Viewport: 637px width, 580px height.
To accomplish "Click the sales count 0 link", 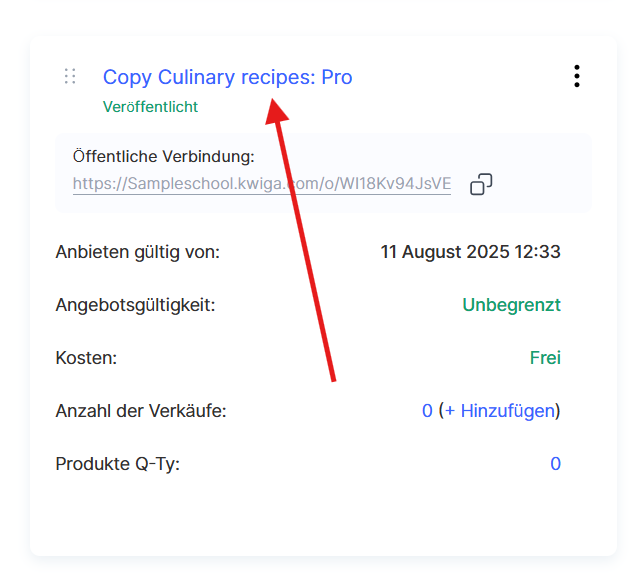I will point(427,411).
